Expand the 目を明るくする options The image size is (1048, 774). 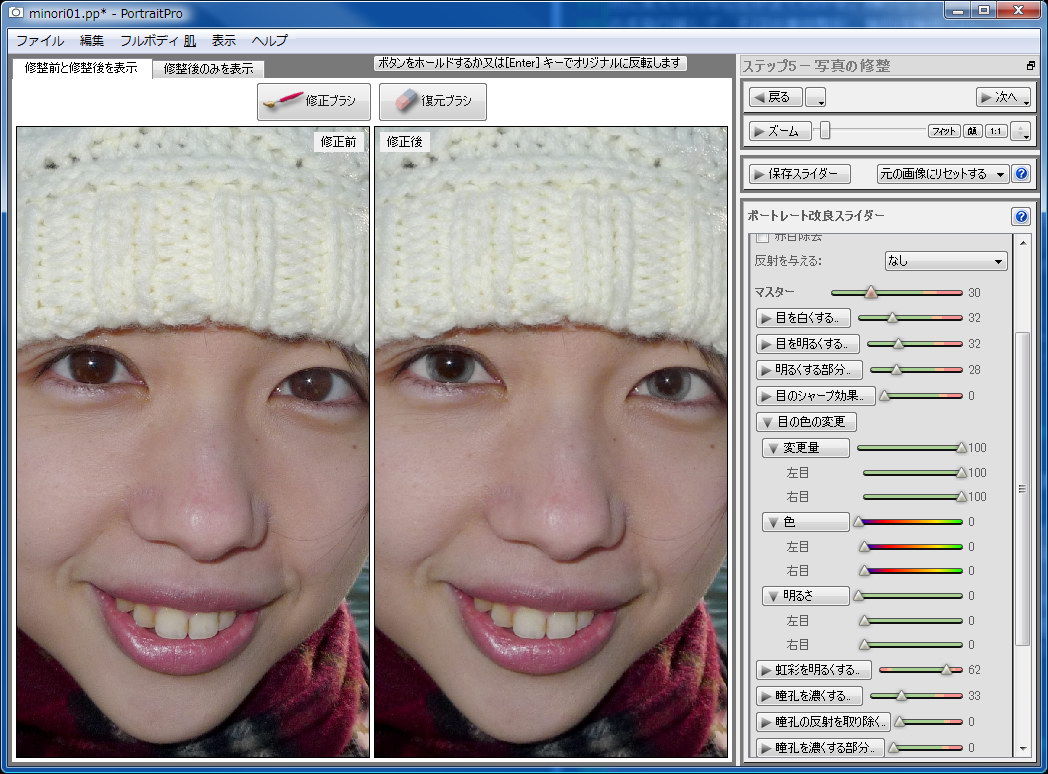tap(807, 344)
